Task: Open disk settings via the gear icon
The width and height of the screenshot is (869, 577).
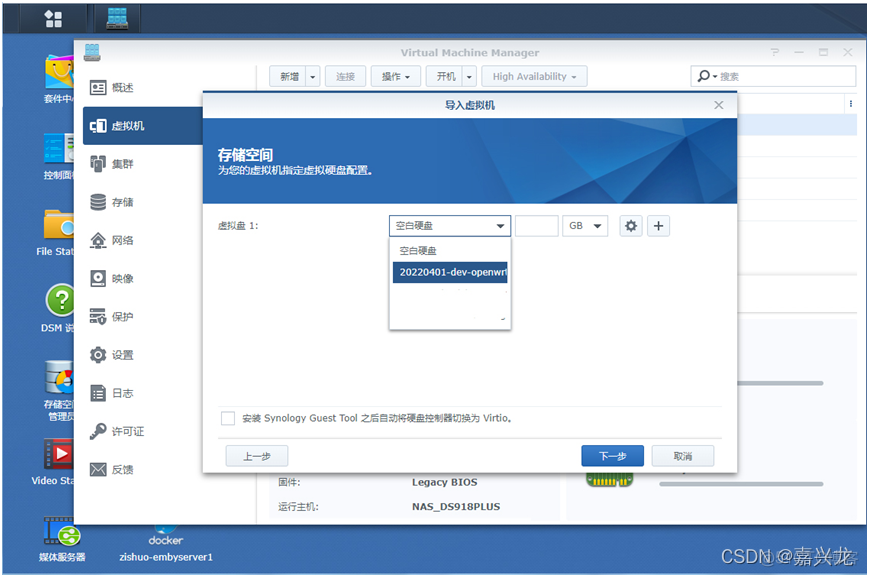Action: pos(630,225)
